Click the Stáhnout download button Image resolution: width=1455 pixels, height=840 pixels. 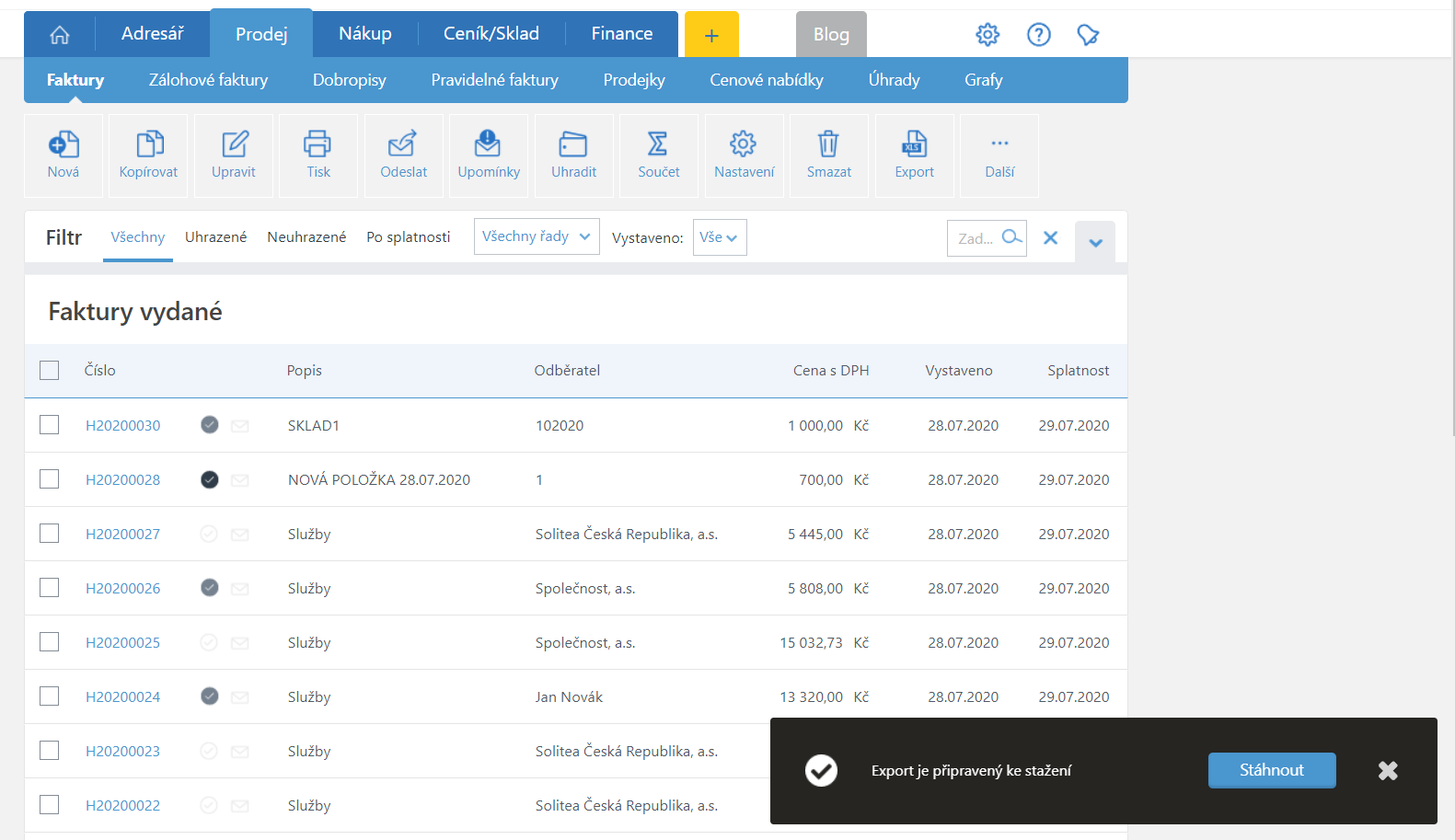[1272, 770]
